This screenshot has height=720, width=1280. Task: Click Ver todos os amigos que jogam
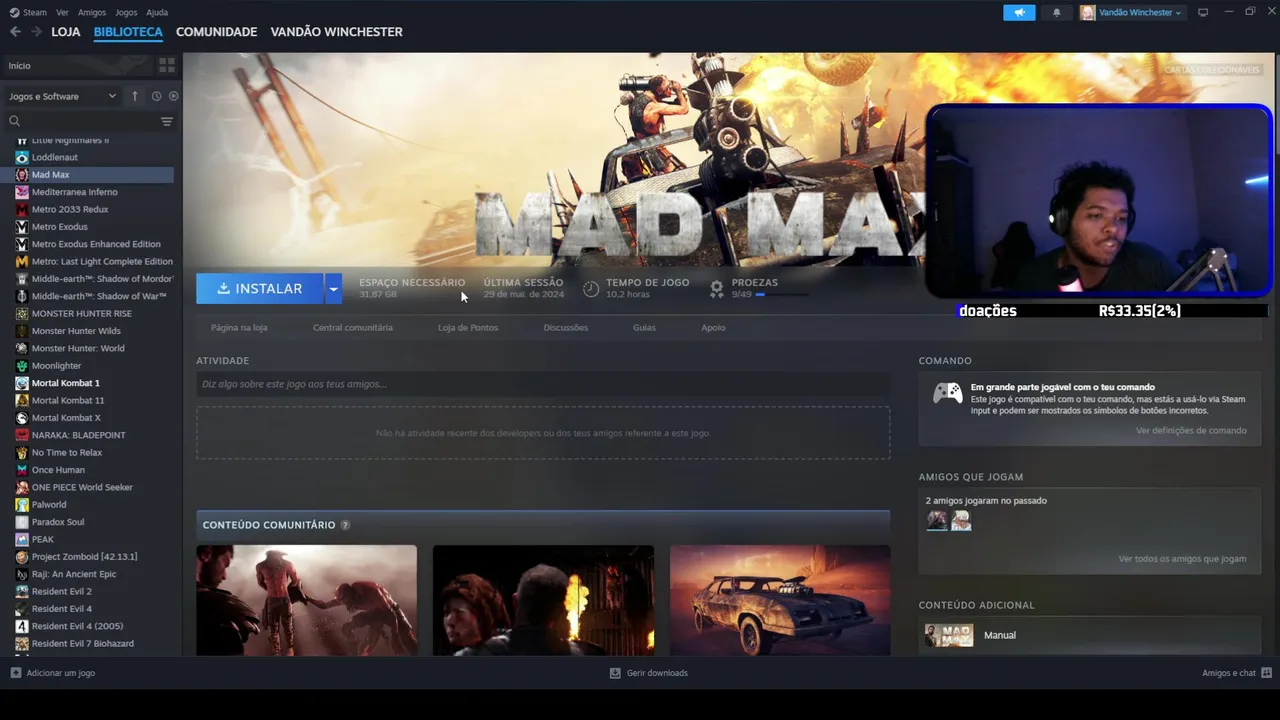point(1182,559)
